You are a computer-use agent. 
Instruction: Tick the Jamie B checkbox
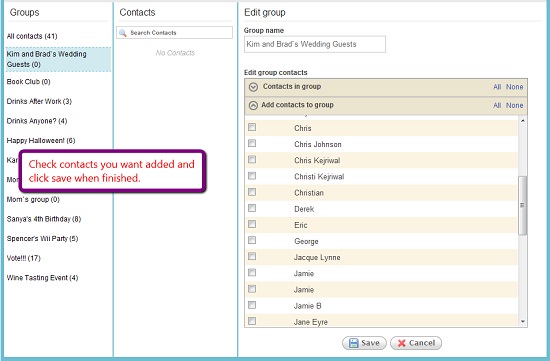[x=252, y=305]
